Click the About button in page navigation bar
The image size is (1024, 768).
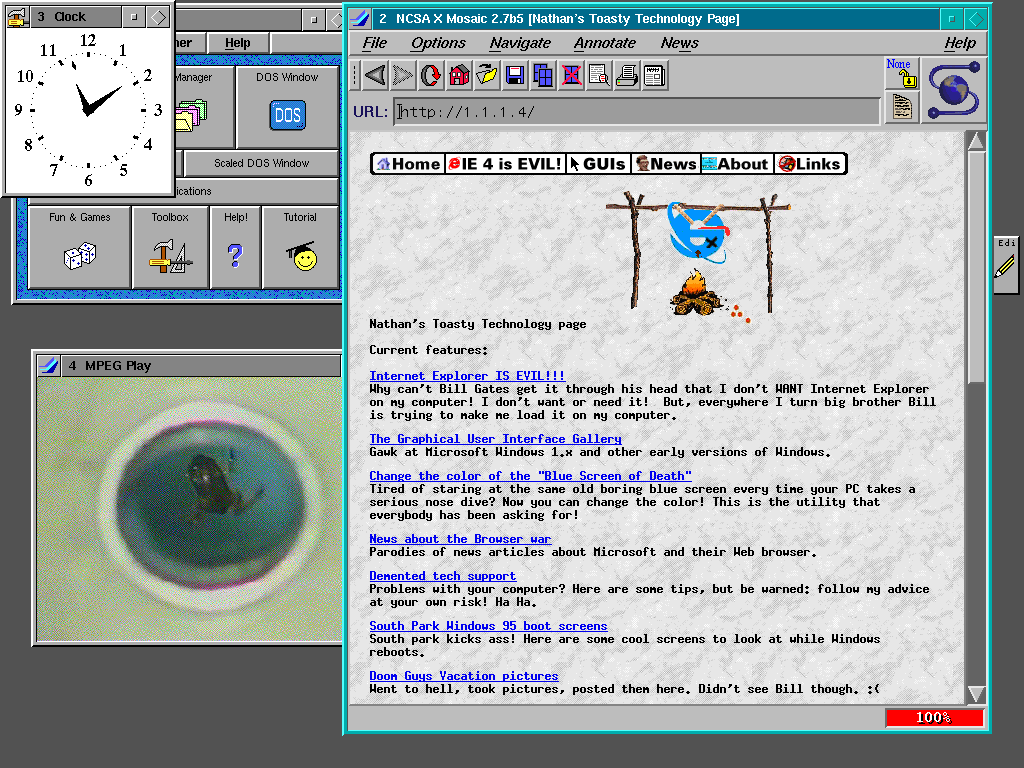(736, 164)
